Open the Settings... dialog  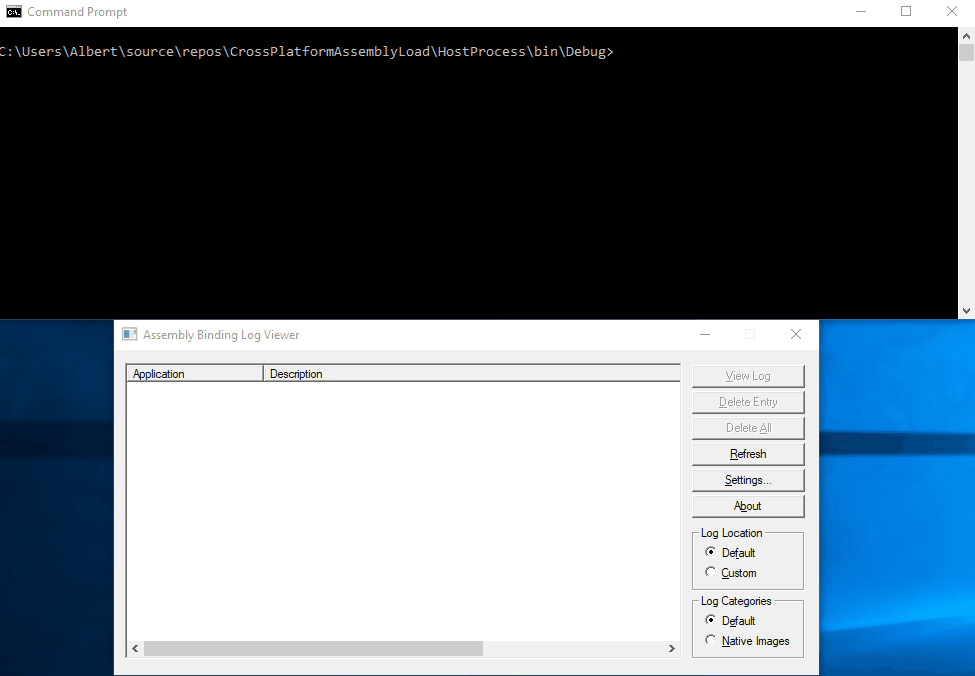coord(748,480)
